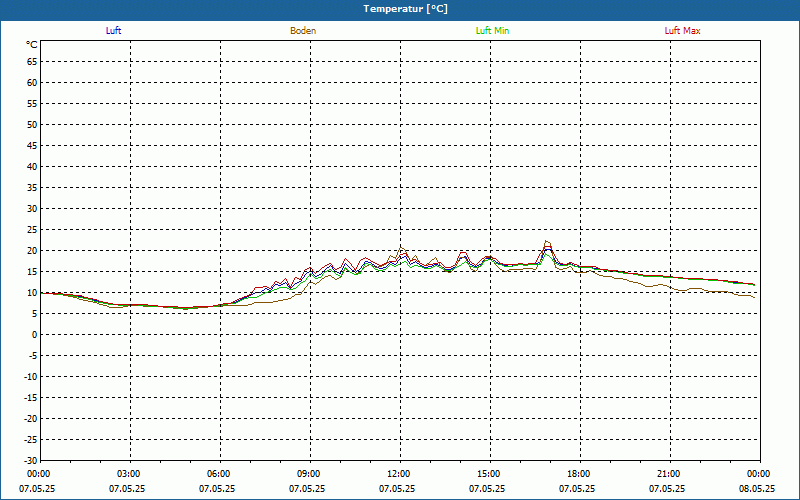Click the 21:00 time axis label

click(x=669, y=474)
